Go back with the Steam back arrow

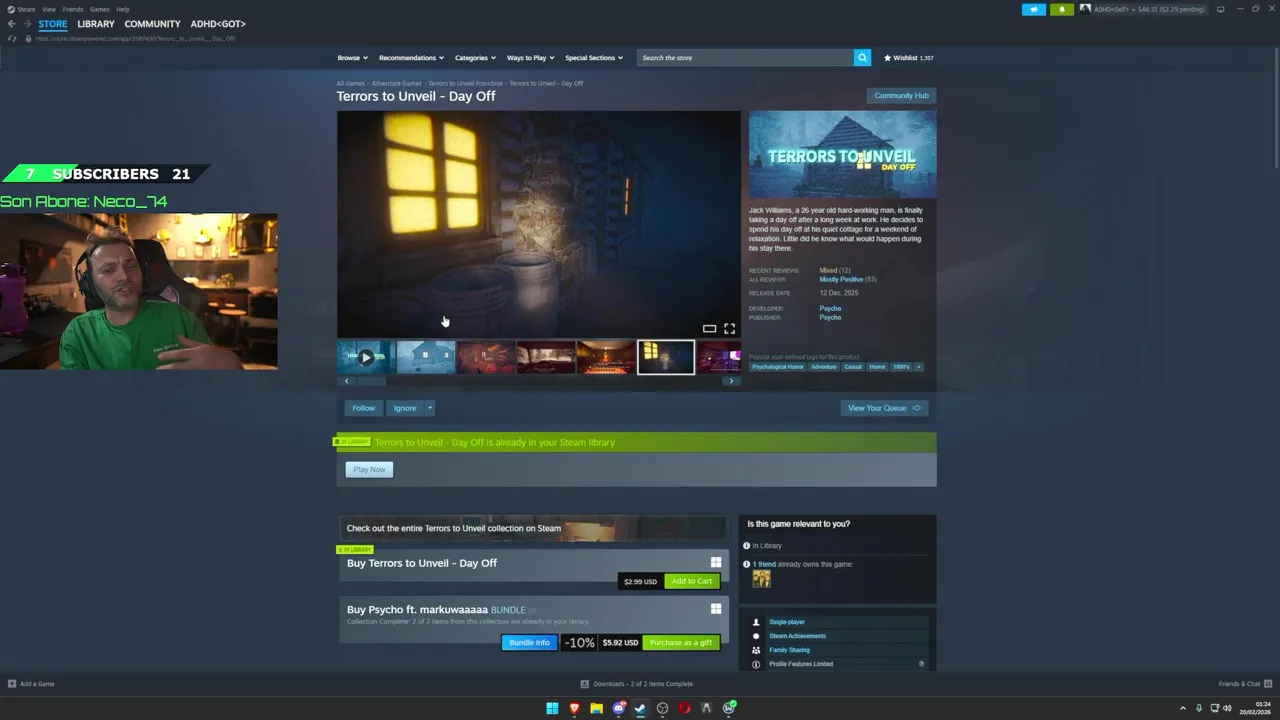click(x=12, y=23)
